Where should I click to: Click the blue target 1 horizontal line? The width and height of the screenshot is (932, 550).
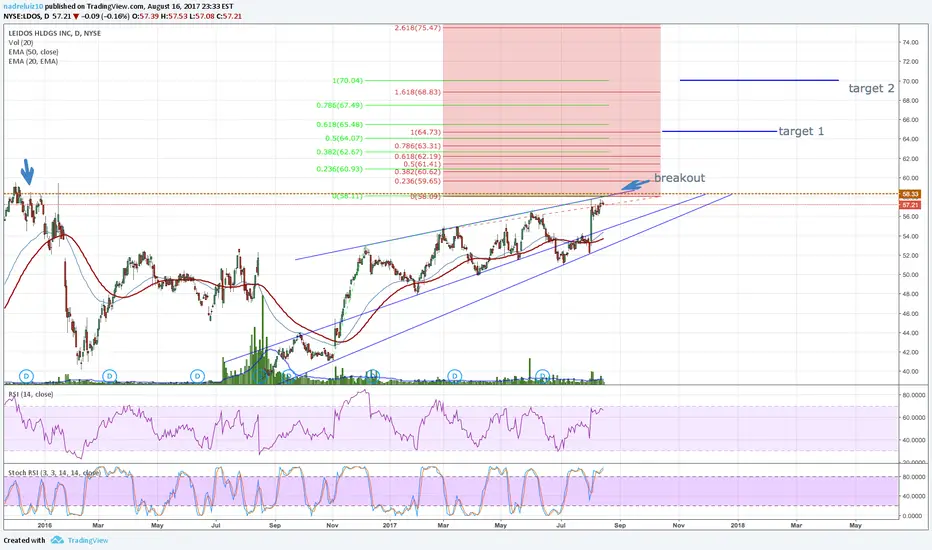(x=719, y=131)
